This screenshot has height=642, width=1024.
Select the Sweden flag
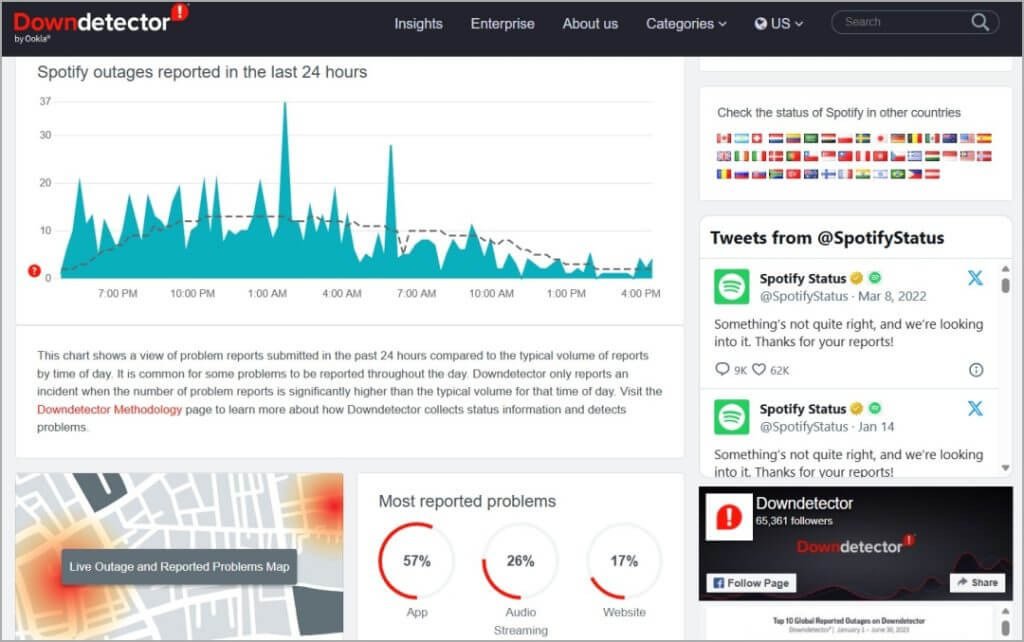863,138
